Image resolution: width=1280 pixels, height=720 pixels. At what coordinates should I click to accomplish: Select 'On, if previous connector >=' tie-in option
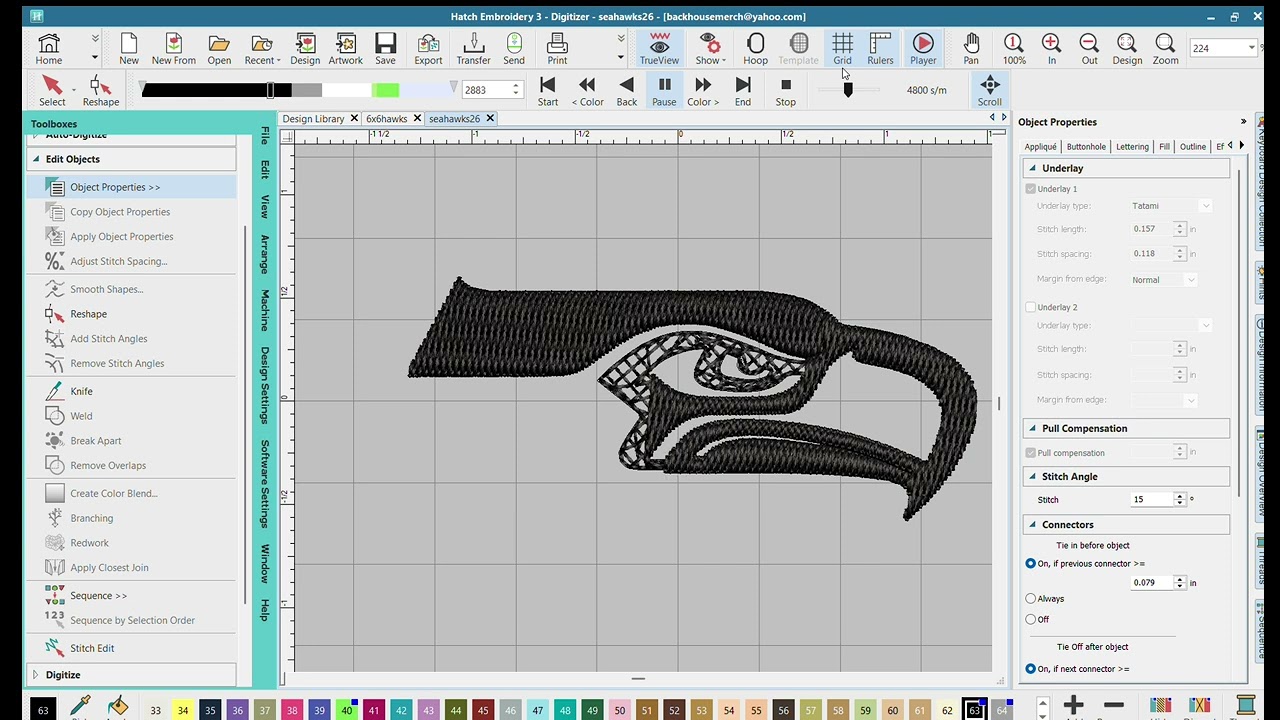point(1031,563)
